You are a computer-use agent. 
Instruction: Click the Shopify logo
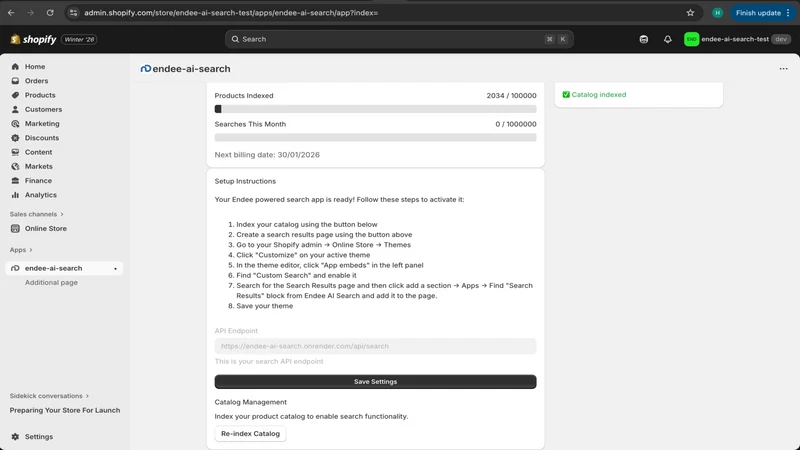click(33, 39)
